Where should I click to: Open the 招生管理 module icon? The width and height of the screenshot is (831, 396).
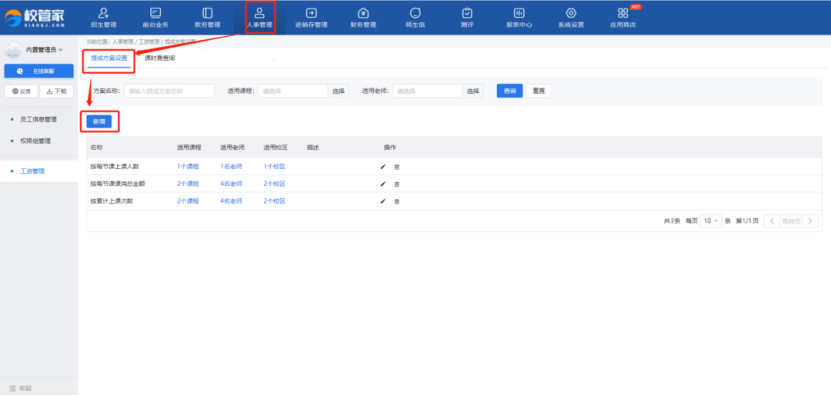click(104, 13)
